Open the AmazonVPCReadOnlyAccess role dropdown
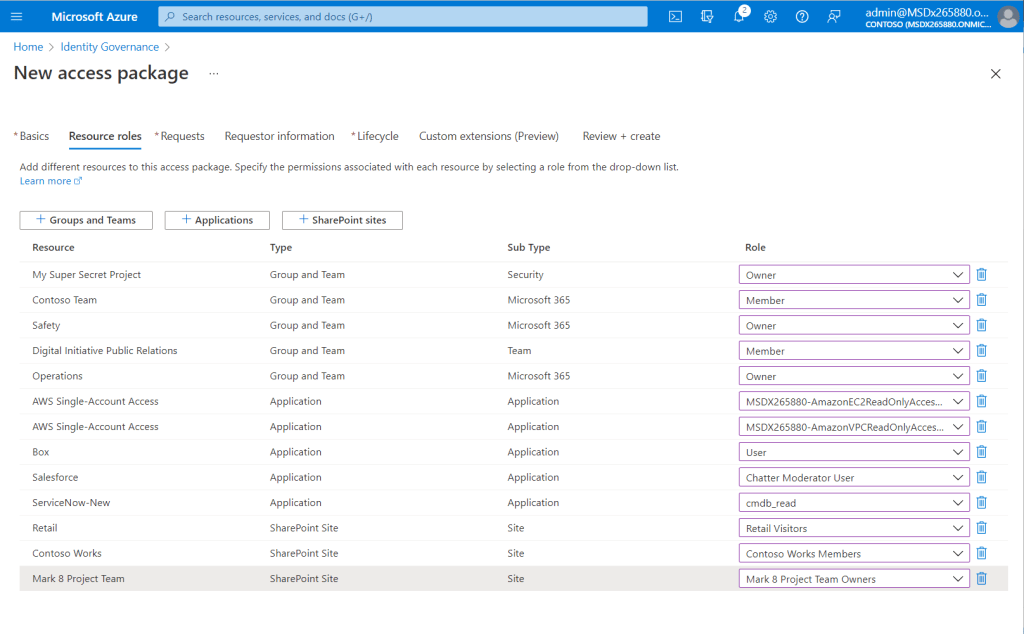Screen dimensions: 1024x634 coord(854,427)
